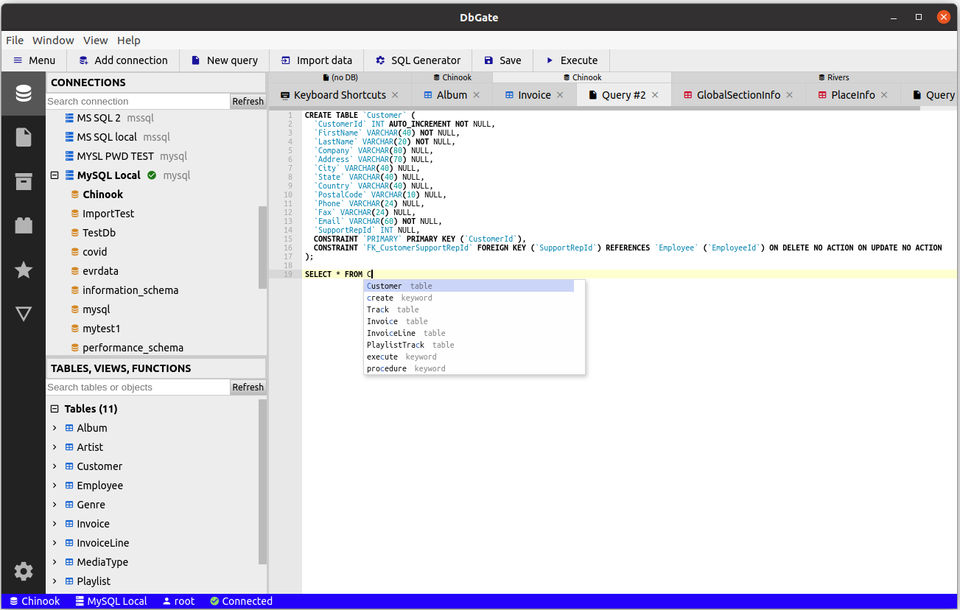Image resolution: width=960 pixels, height=610 pixels.
Task: Open the archive sidebar icon
Action: click(23, 181)
